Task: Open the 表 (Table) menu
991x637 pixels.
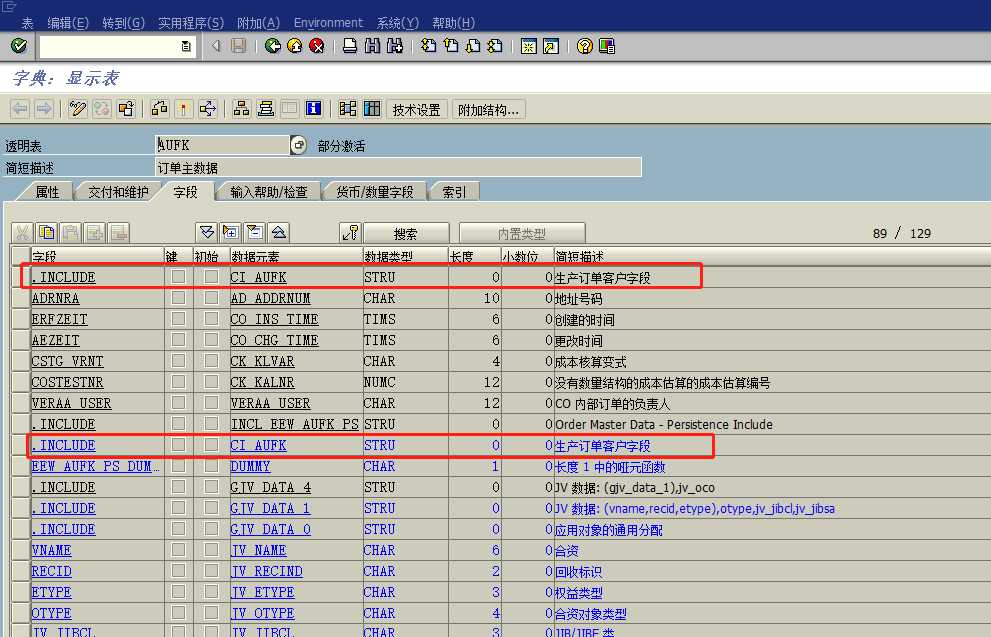Action: pos(27,23)
